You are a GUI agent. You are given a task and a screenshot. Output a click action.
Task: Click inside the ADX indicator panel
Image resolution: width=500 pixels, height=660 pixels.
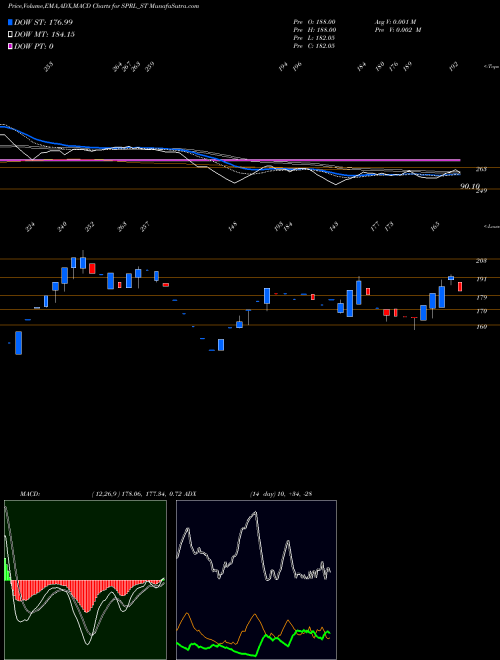(256, 580)
